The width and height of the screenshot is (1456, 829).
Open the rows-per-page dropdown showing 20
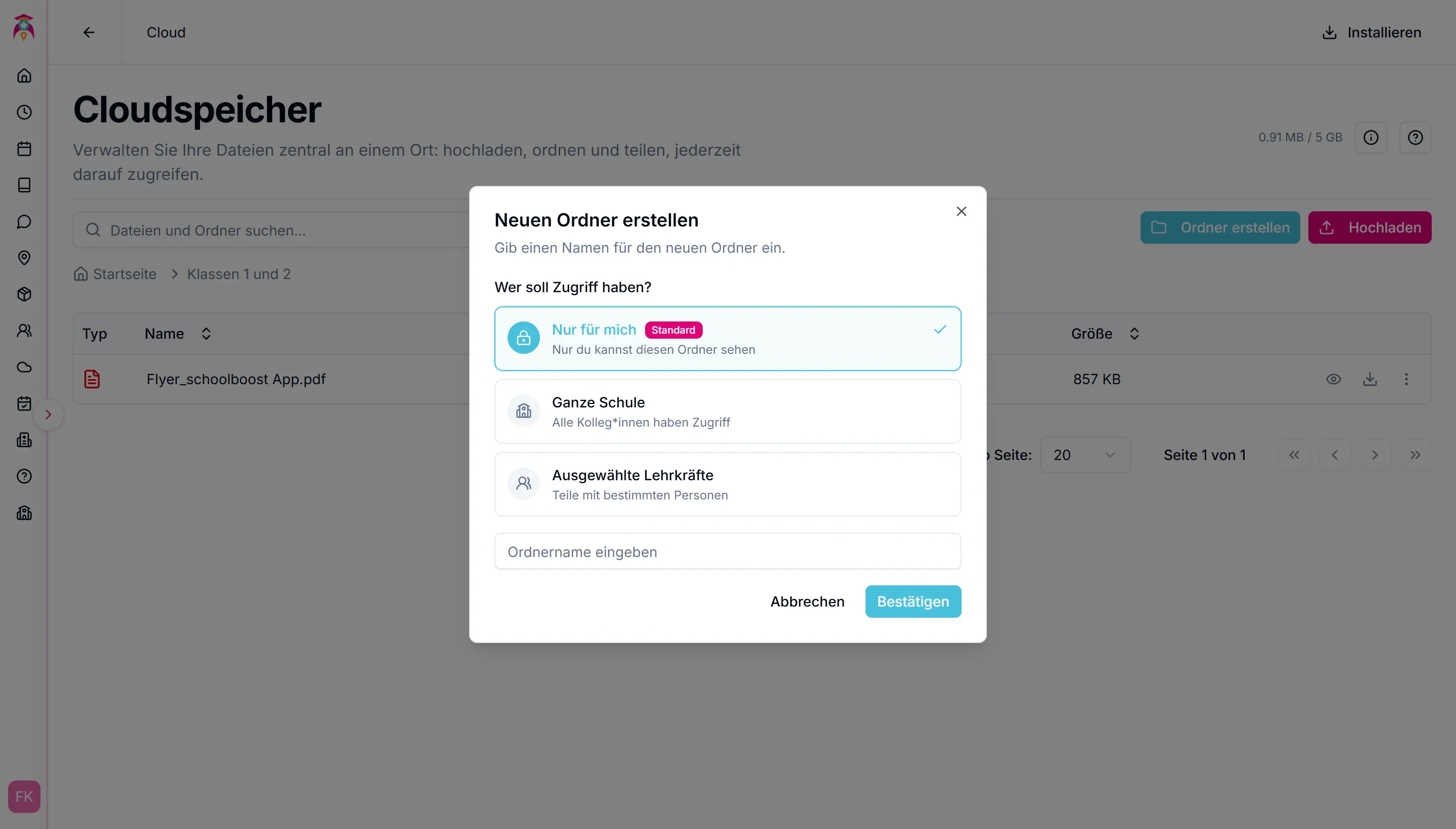pyautogui.click(x=1085, y=455)
